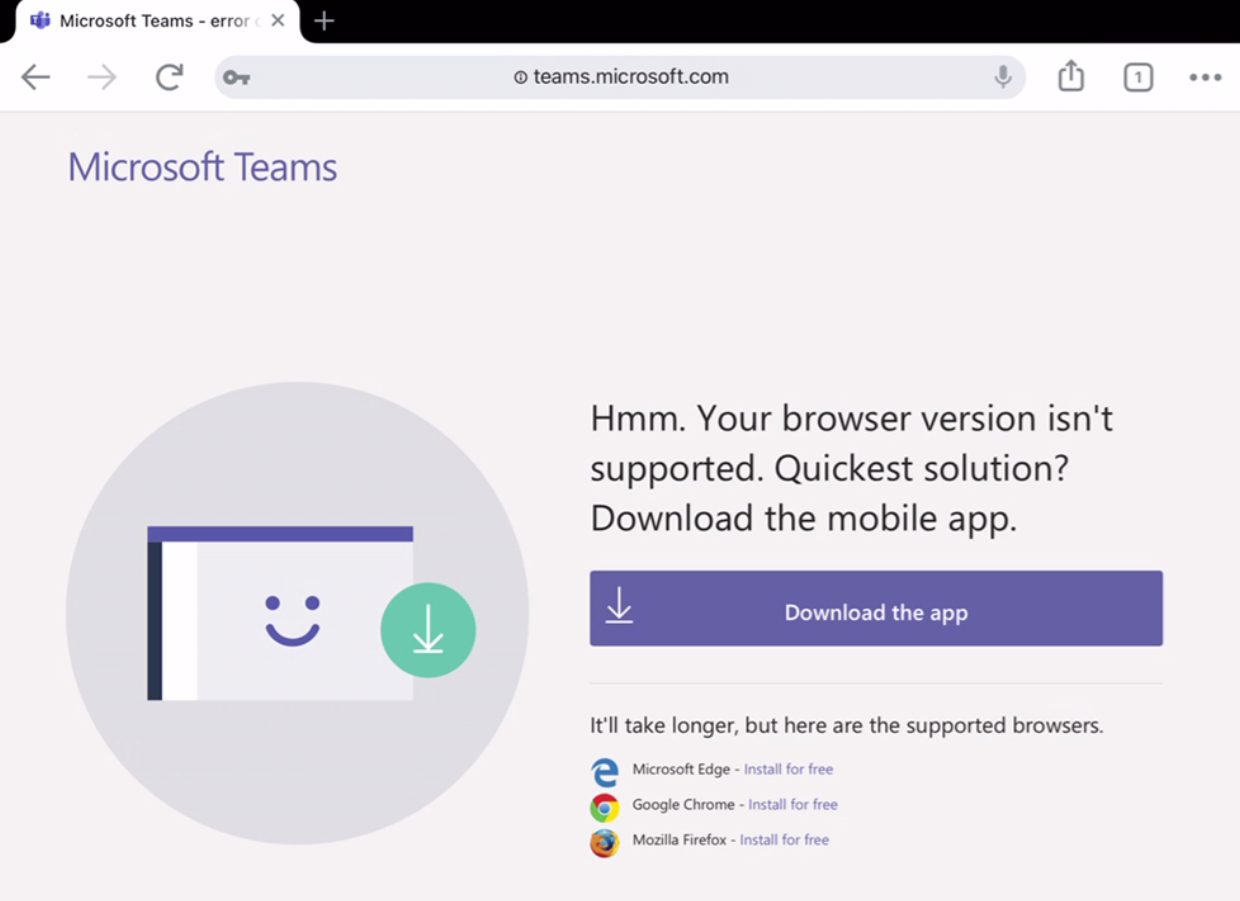Click the key icon in the address bar
Screen dimensions: 1240x901
click(236, 77)
